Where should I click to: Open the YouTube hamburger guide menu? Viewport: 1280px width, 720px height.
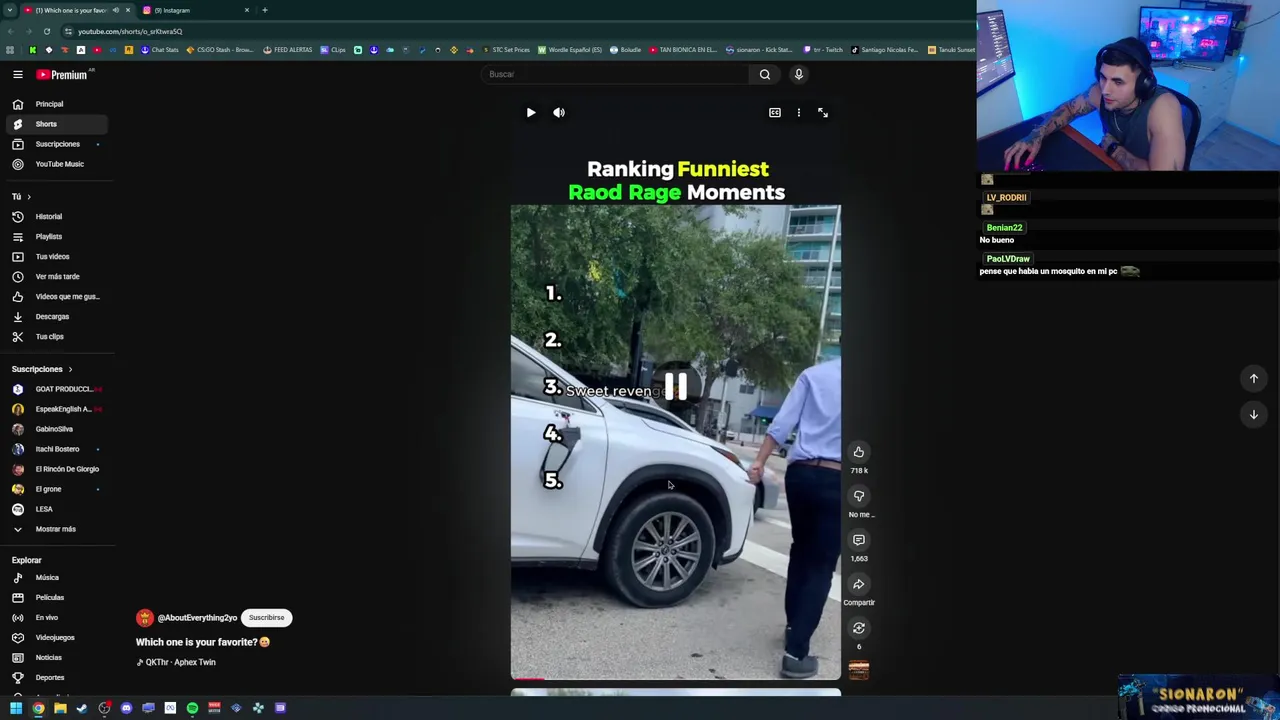[17, 74]
